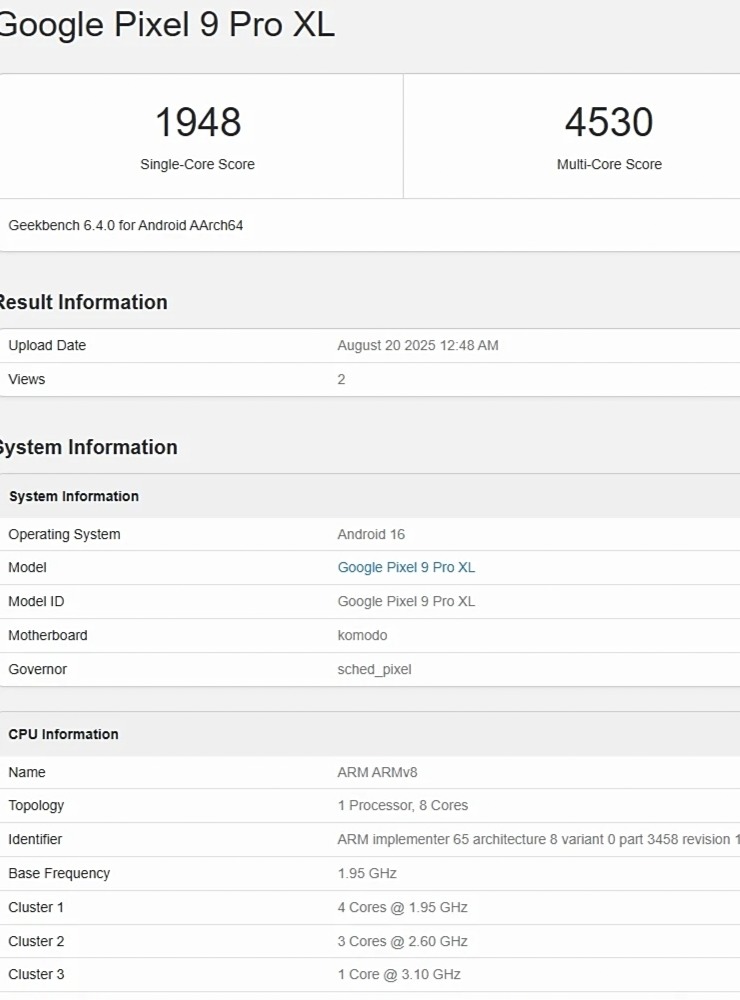Click the CPU Information table header
Image resolution: width=740 pixels, height=1000 pixels.
63,734
